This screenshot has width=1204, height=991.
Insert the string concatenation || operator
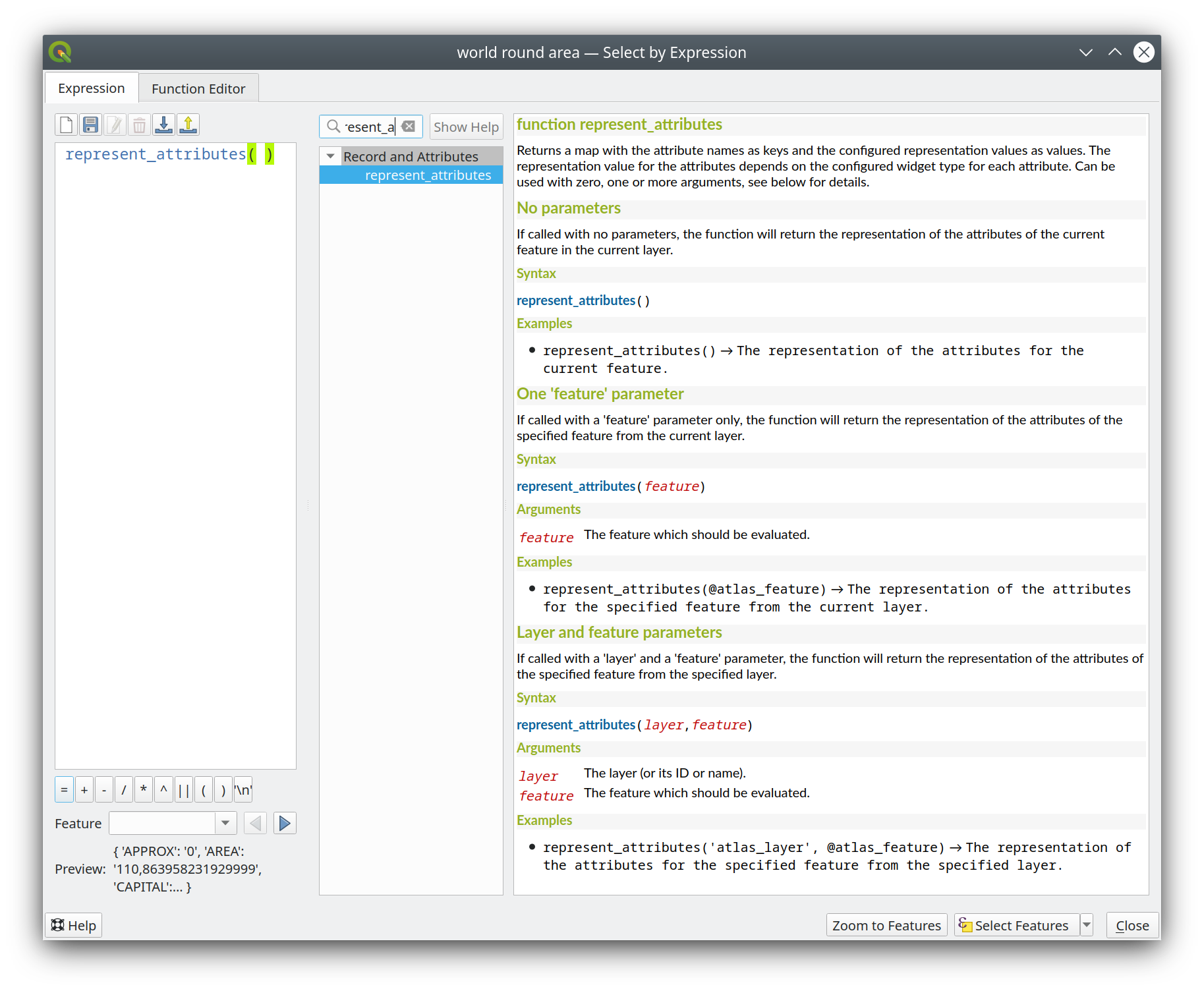click(x=184, y=789)
